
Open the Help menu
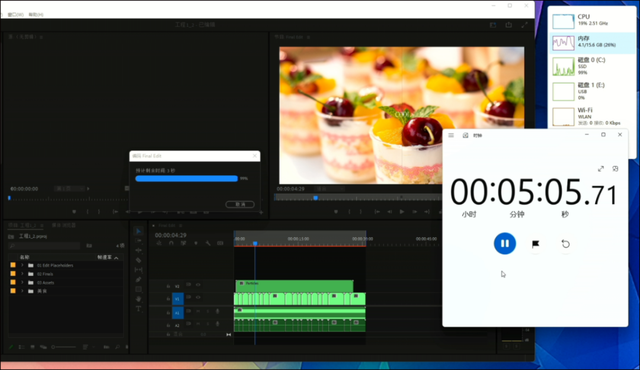36,15
